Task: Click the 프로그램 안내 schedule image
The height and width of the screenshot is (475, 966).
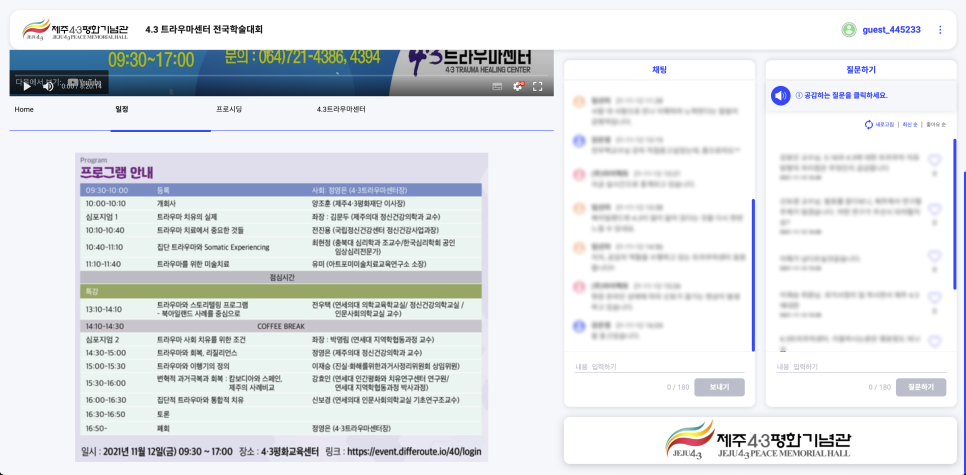Action: 281,307
